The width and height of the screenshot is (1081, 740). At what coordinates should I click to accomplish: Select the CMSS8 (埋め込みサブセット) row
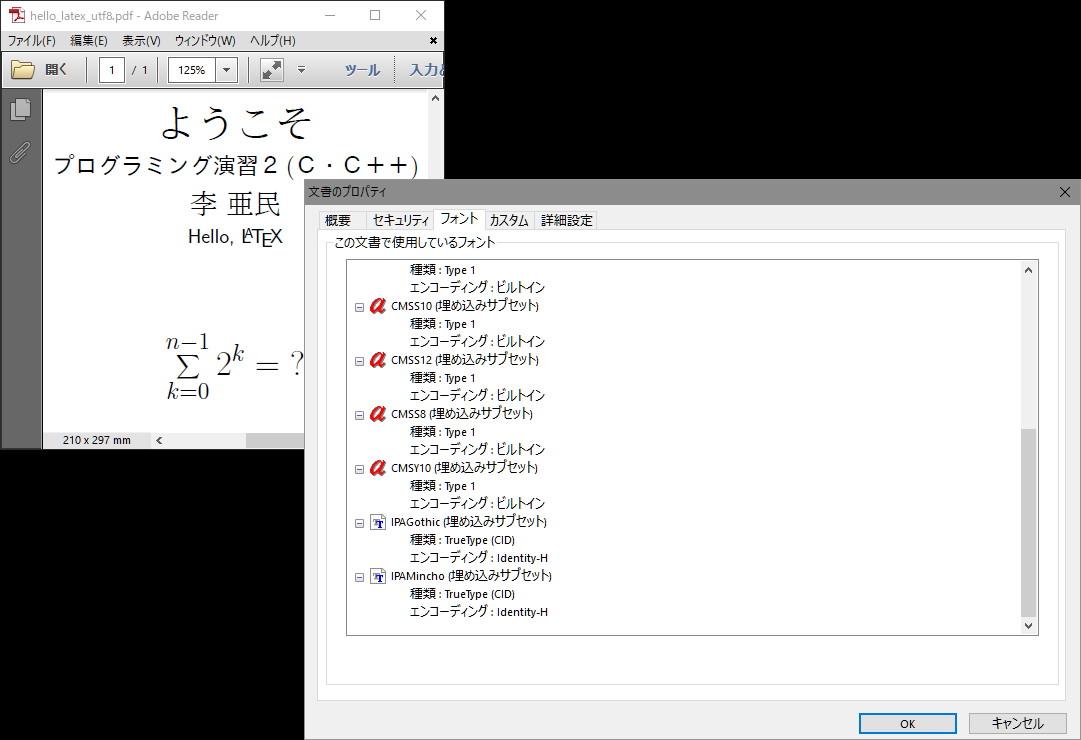coord(462,414)
